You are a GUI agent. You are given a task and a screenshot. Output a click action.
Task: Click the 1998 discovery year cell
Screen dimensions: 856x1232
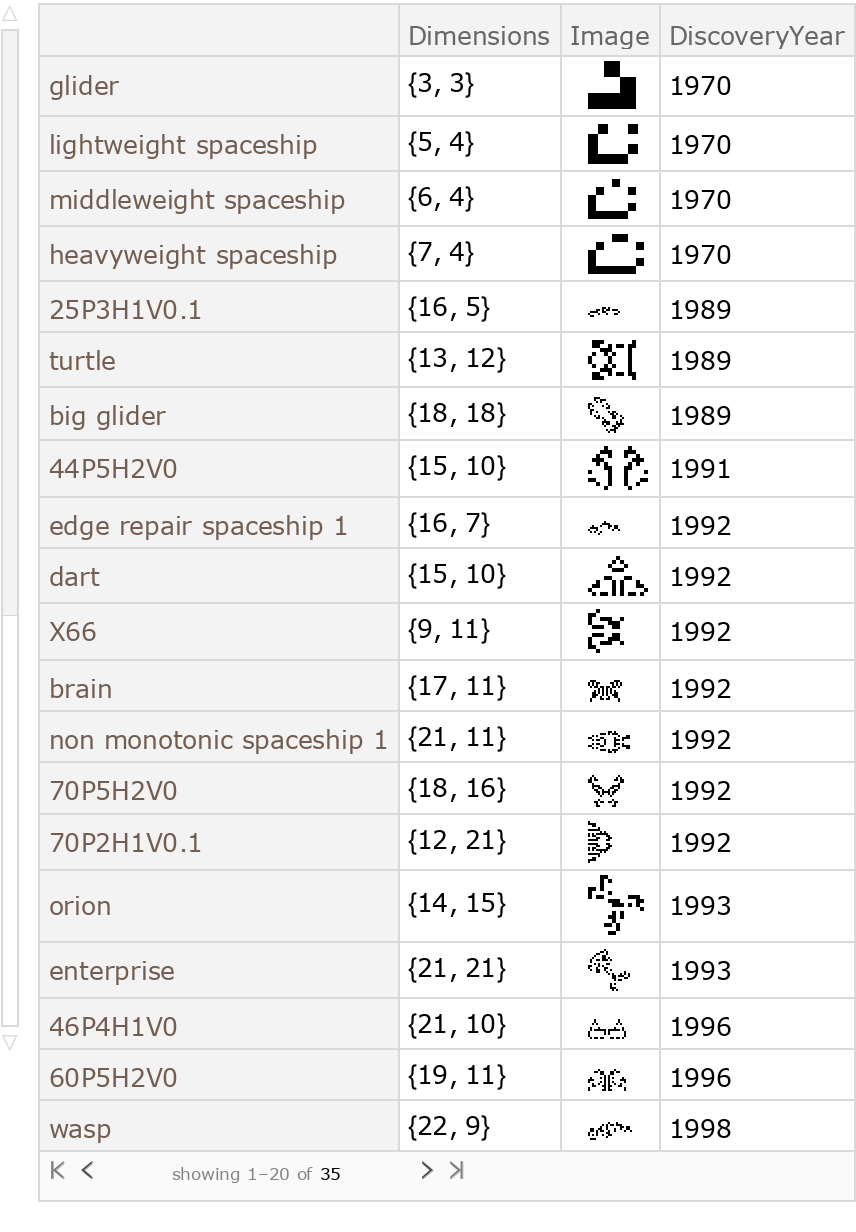coord(701,1129)
